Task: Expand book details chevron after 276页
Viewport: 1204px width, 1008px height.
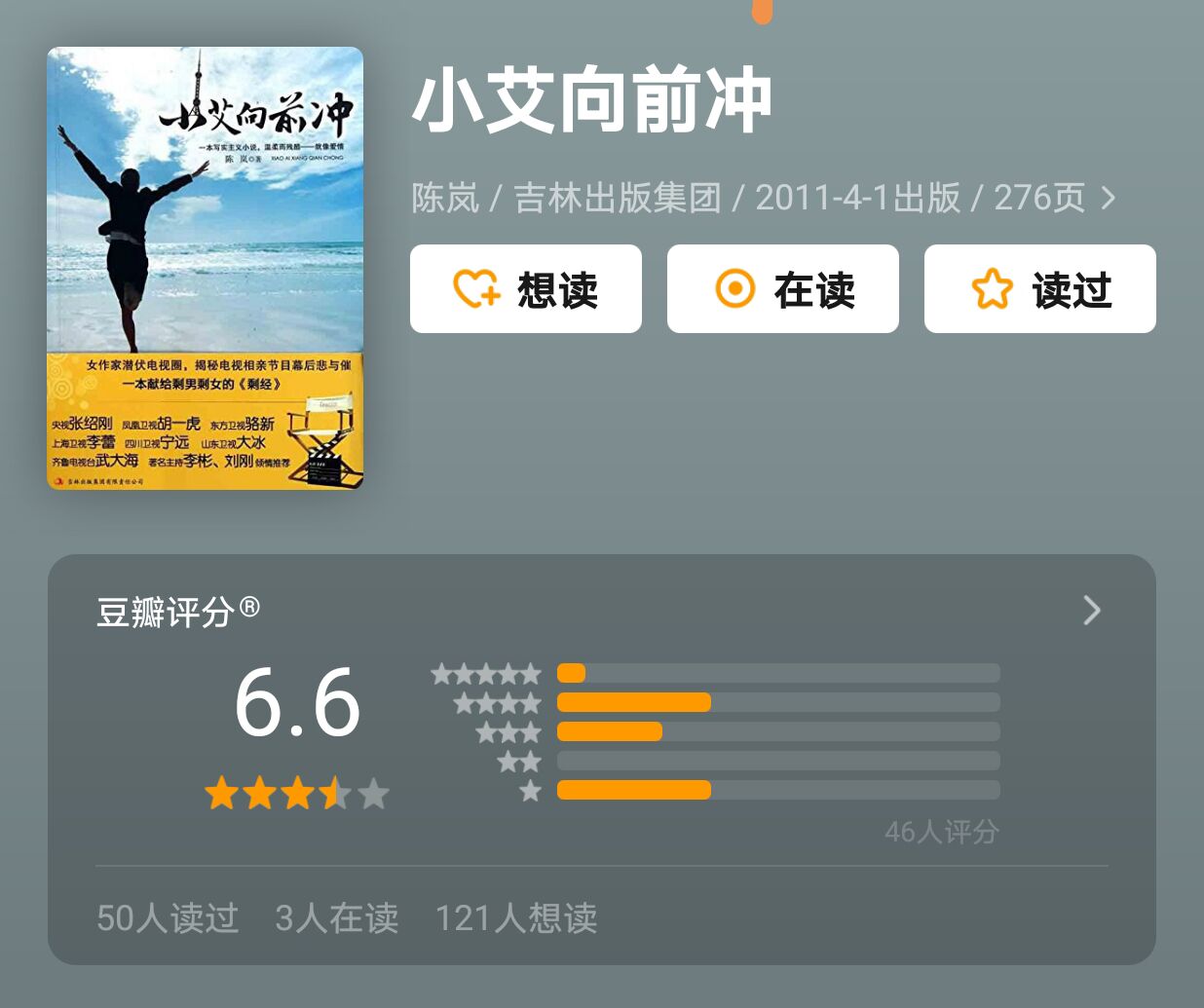Action: tap(1109, 199)
